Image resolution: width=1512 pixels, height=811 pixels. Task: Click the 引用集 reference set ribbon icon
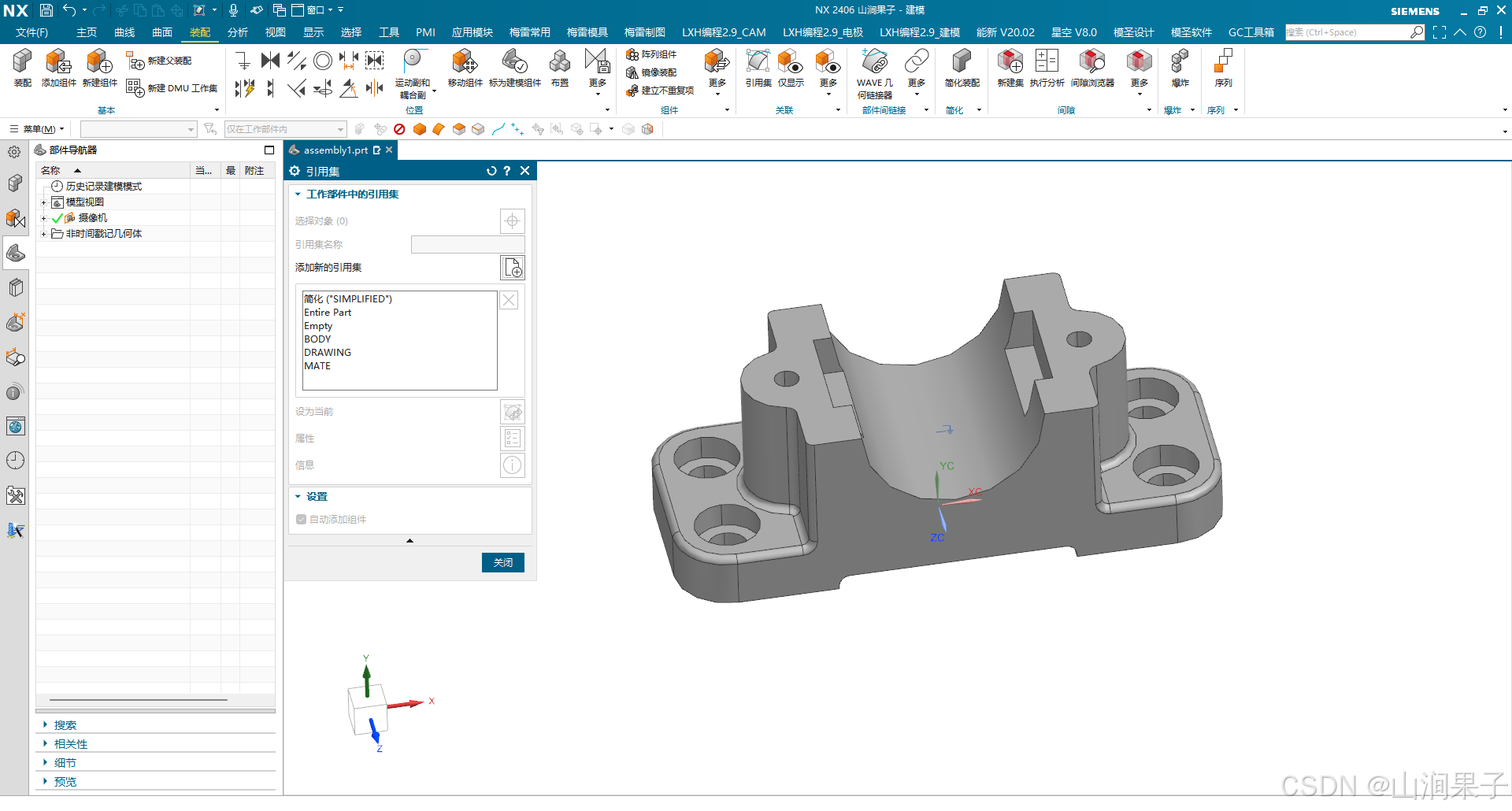pyautogui.click(x=758, y=67)
